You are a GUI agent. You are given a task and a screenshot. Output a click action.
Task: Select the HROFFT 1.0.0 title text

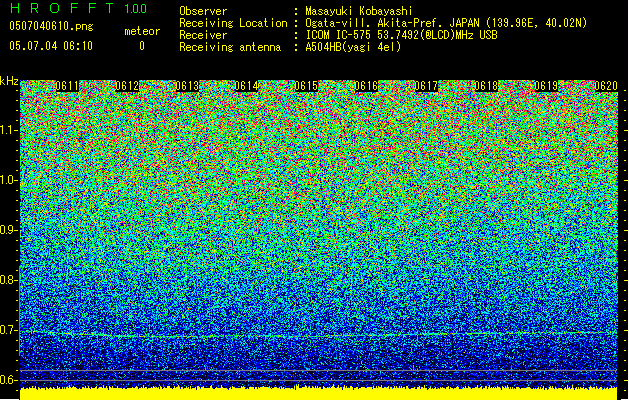pos(78,8)
